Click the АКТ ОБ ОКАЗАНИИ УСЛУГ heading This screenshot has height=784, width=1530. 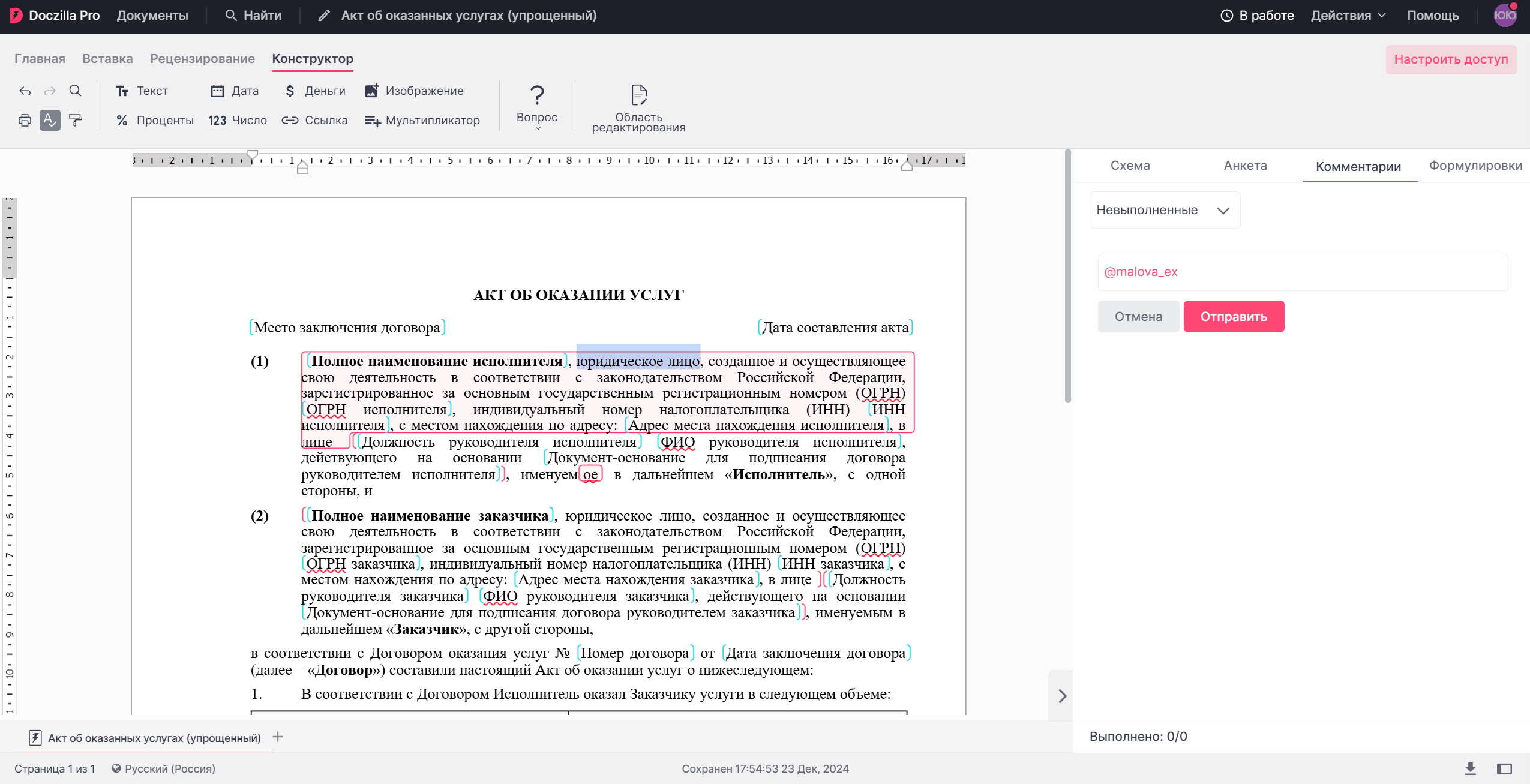(x=578, y=295)
